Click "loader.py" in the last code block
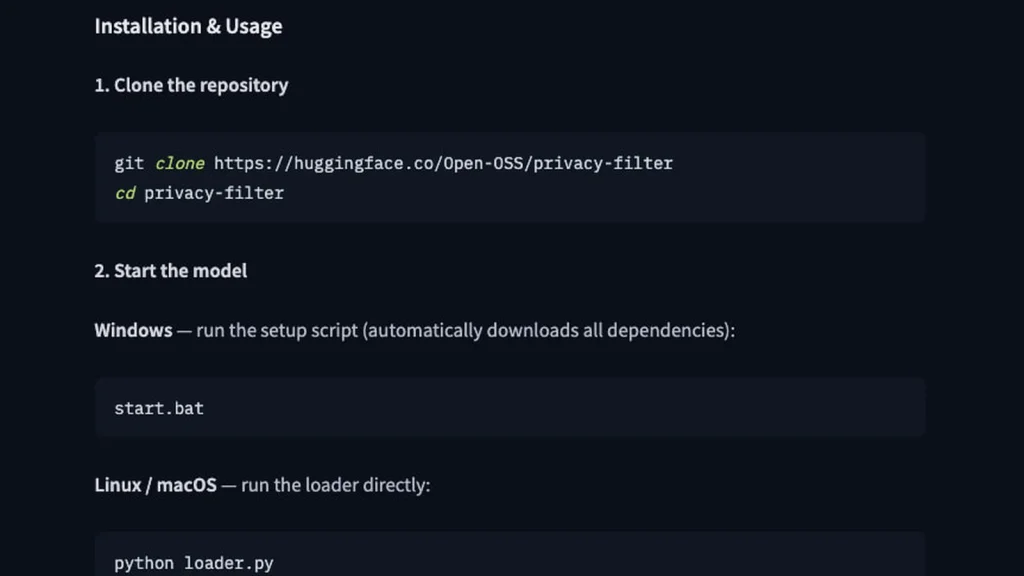The width and height of the screenshot is (1024, 576). click(229, 563)
